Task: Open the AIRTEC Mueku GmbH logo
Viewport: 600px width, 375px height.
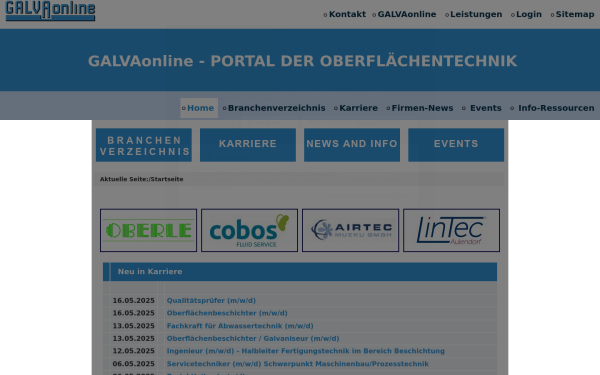Action: tap(351, 230)
